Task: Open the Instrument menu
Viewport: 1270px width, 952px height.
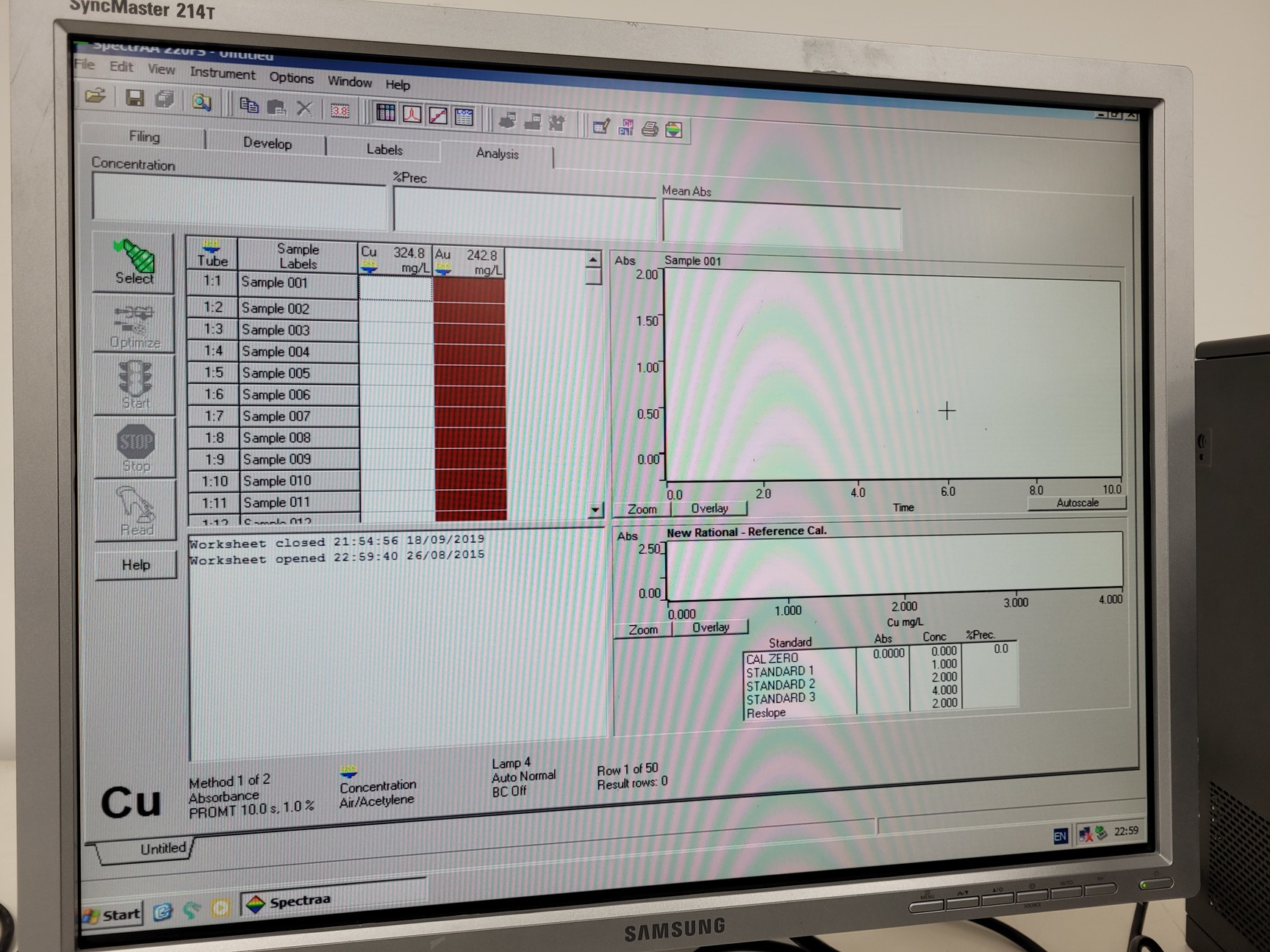Action: 222,73
